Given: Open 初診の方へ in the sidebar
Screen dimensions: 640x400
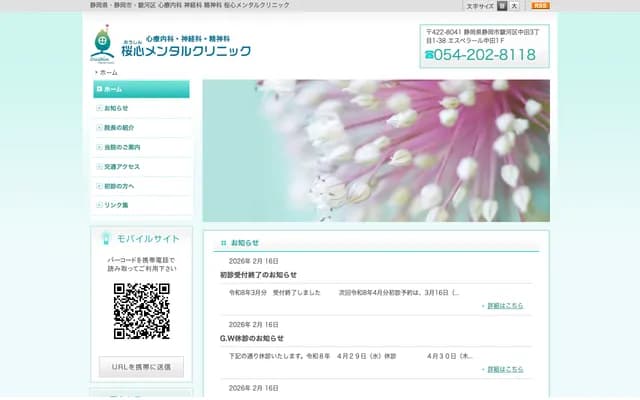Looking at the screenshot, I should click(141, 186).
